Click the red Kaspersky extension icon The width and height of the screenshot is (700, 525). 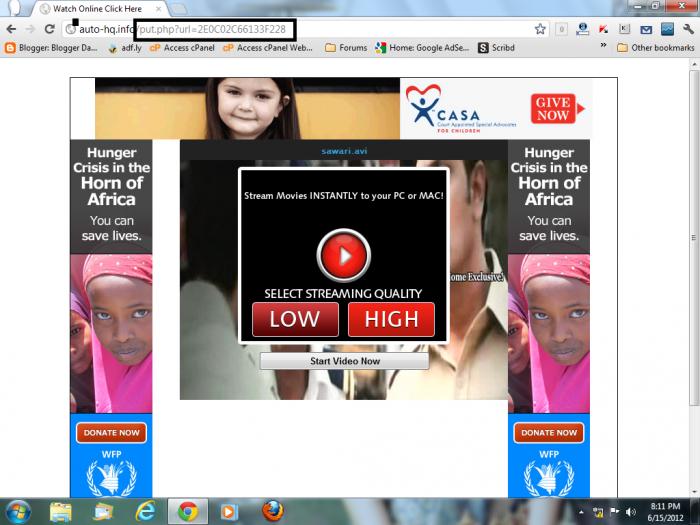tap(603, 29)
